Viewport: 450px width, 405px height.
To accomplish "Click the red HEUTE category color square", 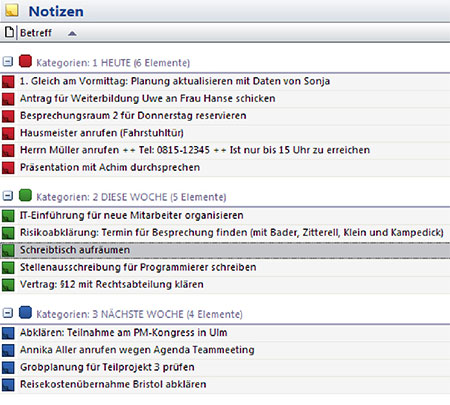I will [x=25, y=61].
